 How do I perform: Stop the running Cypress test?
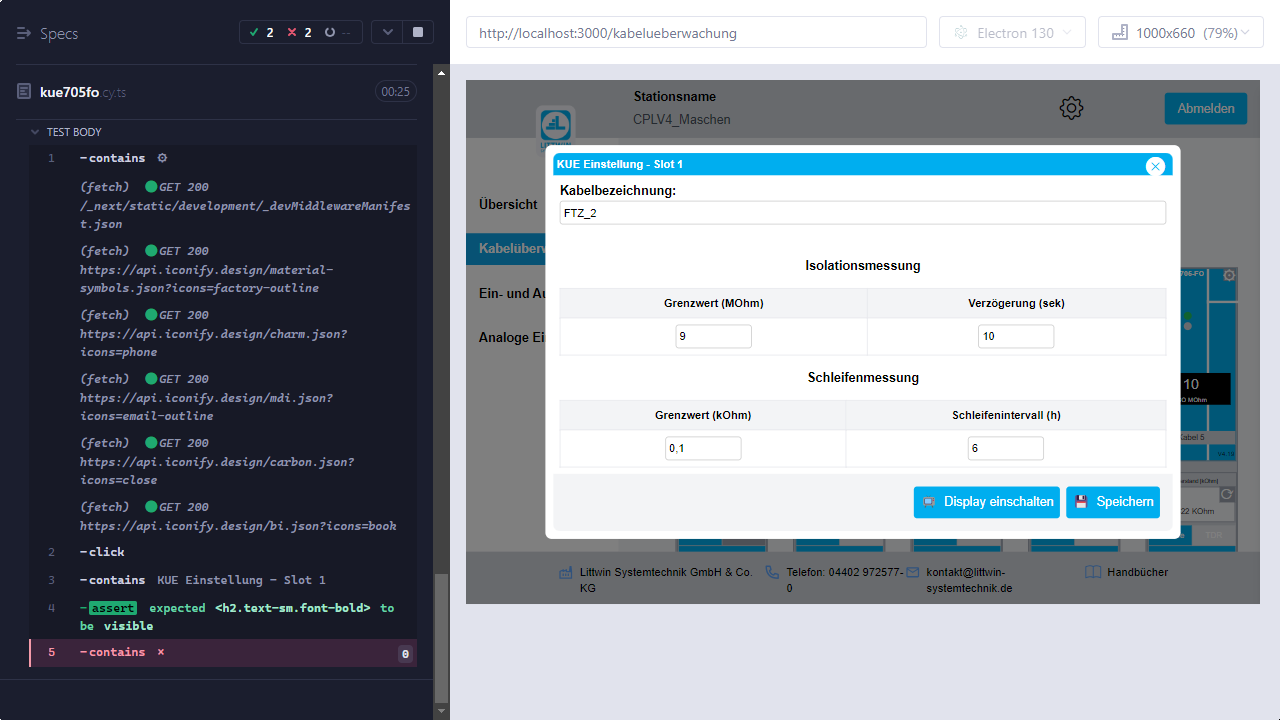(x=417, y=32)
